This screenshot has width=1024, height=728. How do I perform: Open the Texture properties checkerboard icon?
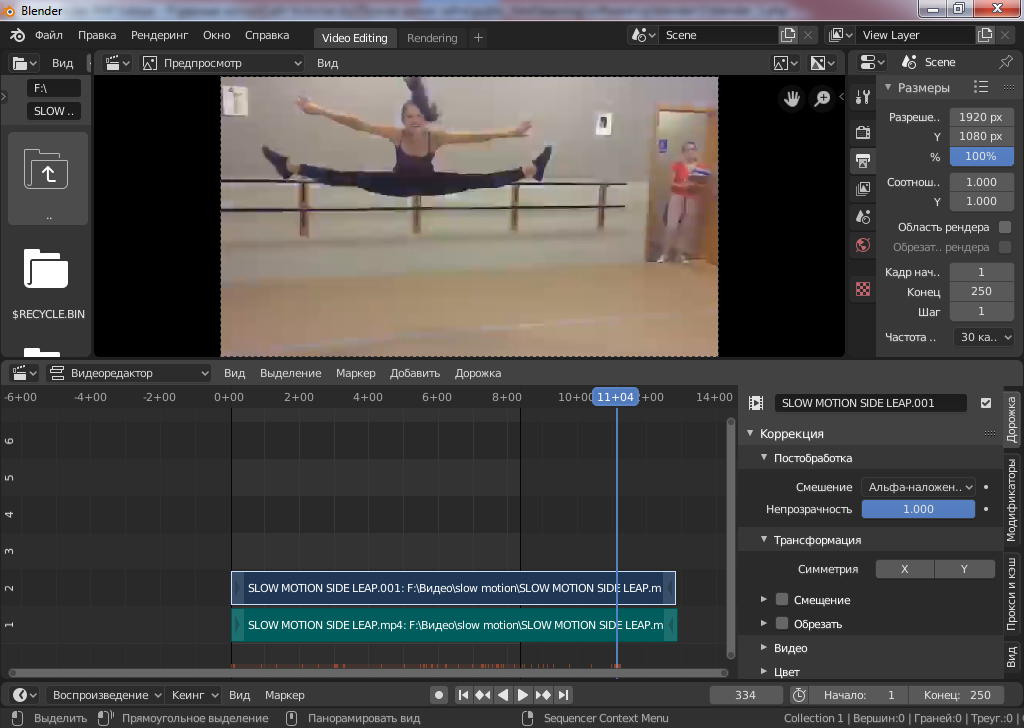point(863,289)
